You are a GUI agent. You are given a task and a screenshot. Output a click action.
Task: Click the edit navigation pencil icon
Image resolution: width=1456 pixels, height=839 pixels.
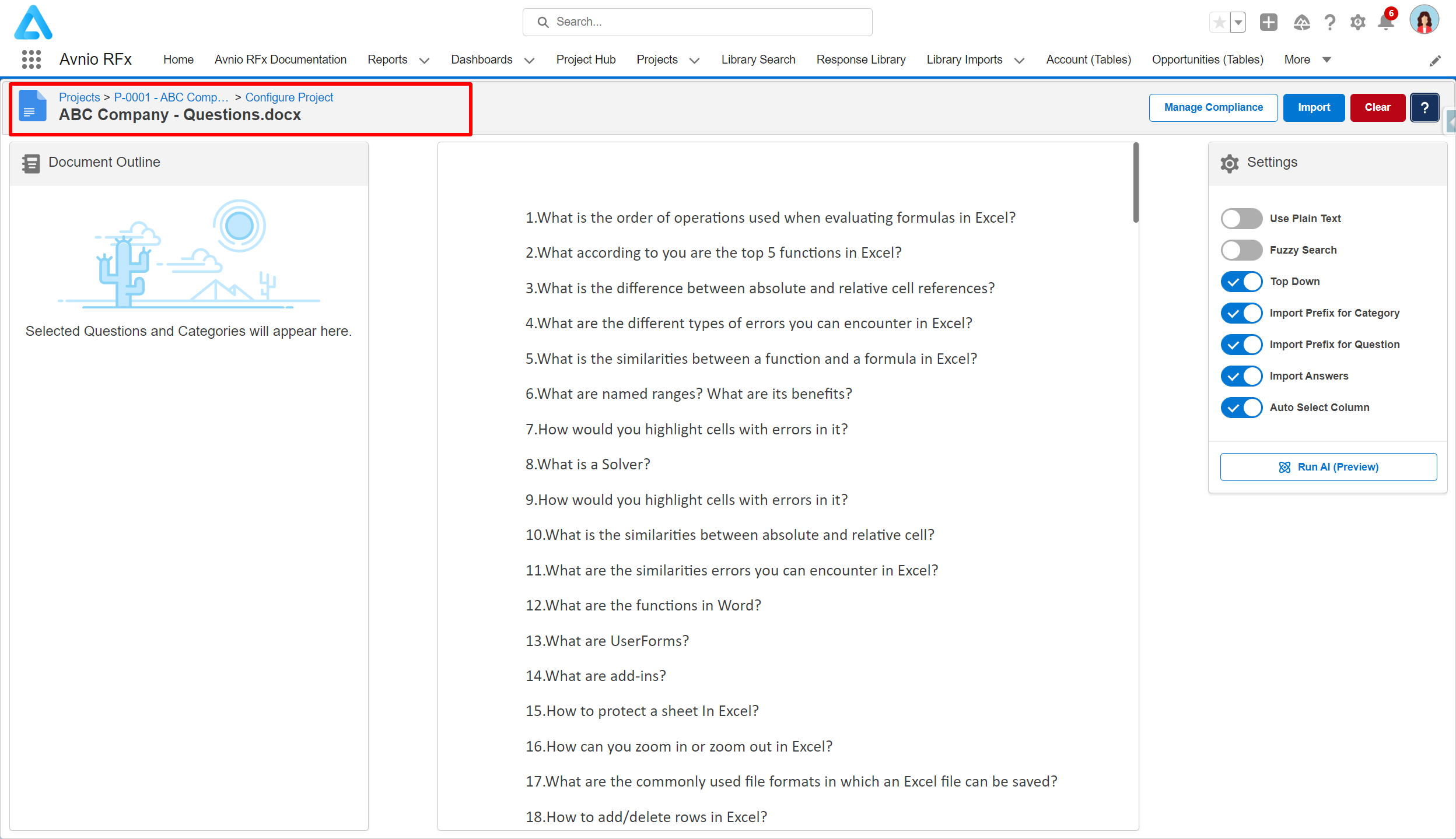[1436, 61]
